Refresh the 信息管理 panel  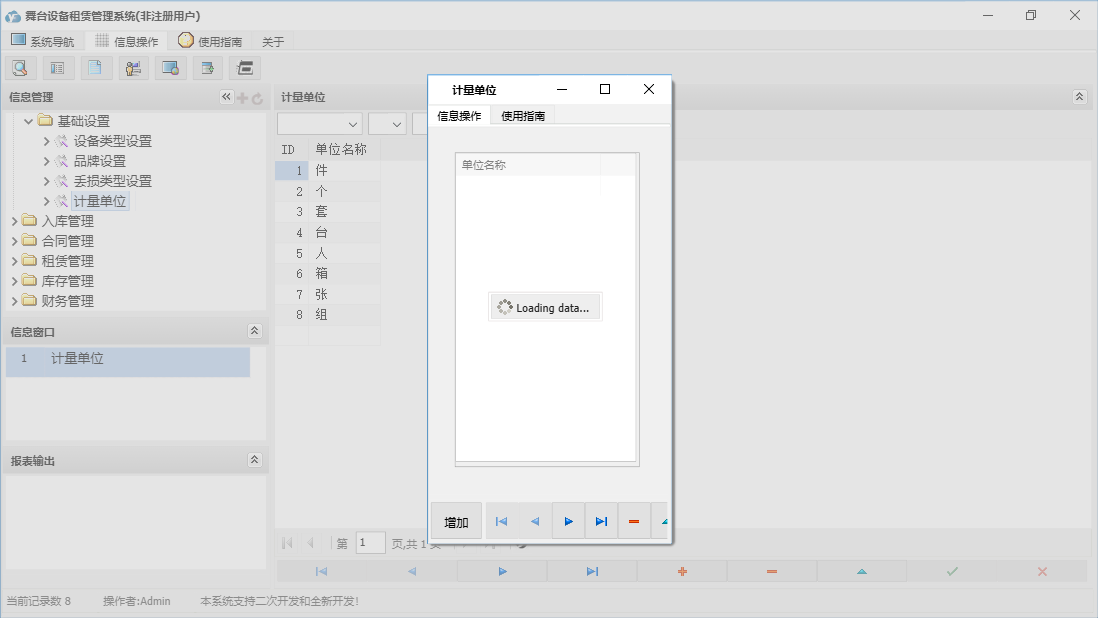coord(258,97)
